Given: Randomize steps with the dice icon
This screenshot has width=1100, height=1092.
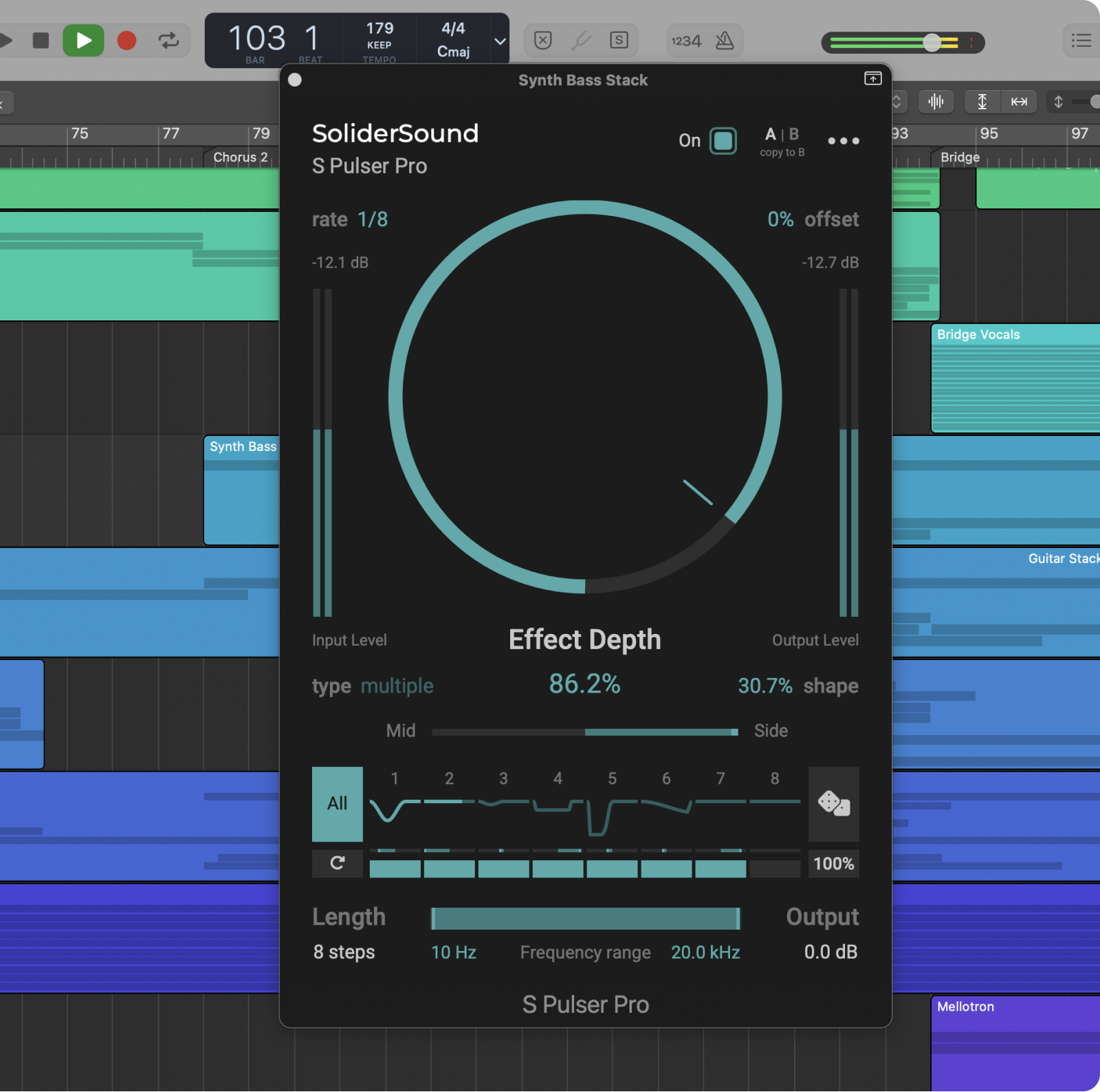Looking at the screenshot, I should [833, 803].
